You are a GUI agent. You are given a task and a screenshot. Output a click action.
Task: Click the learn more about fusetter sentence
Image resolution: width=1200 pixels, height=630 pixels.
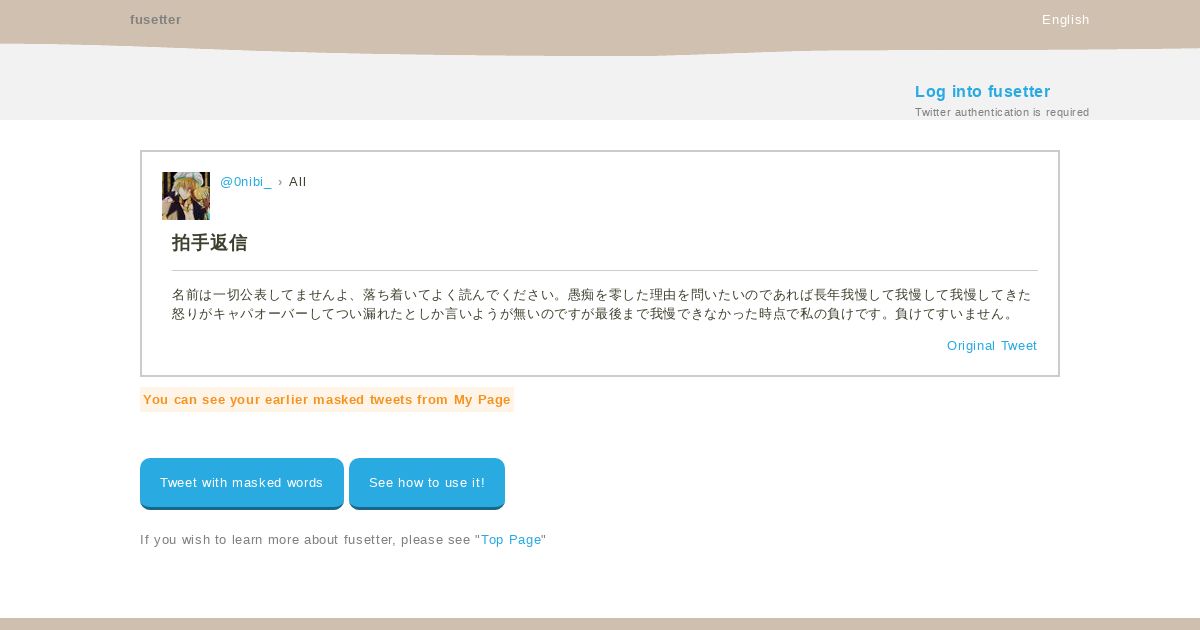tap(343, 540)
